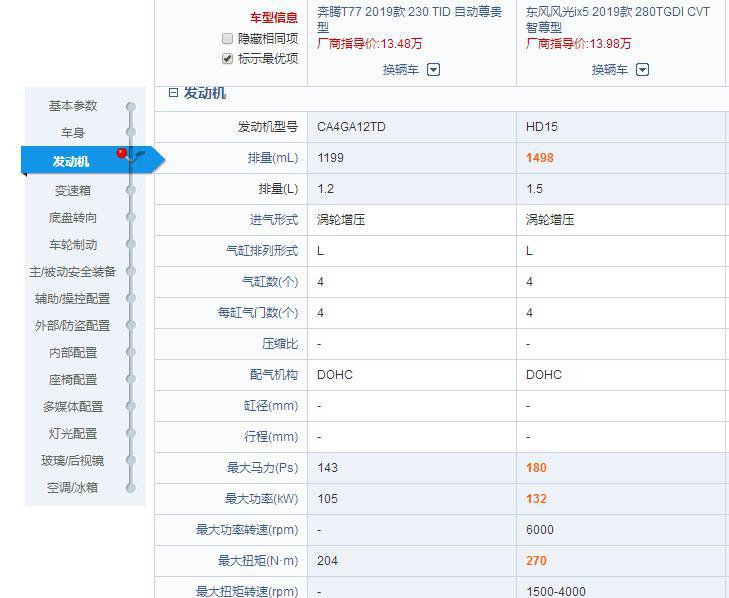
Task: Uncheck the 标示最优项 checkbox
Action: point(227,59)
